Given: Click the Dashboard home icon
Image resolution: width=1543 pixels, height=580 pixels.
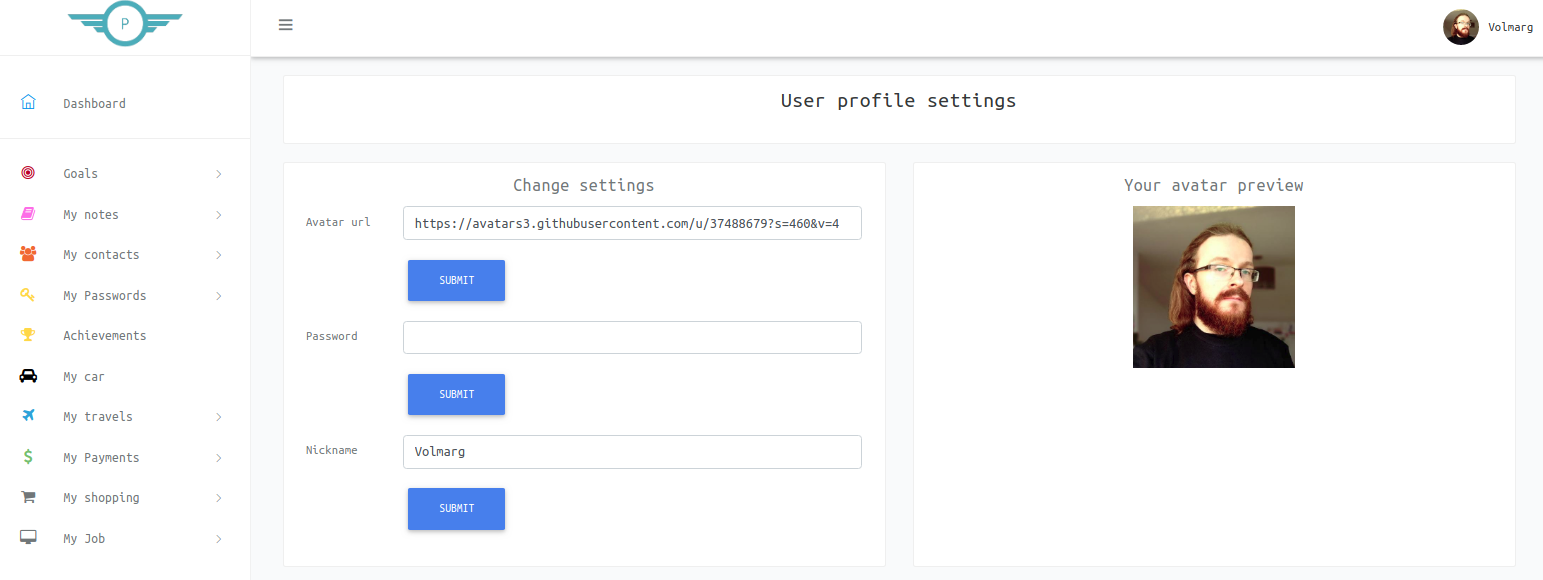Looking at the screenshot, I should pos(28,102).
